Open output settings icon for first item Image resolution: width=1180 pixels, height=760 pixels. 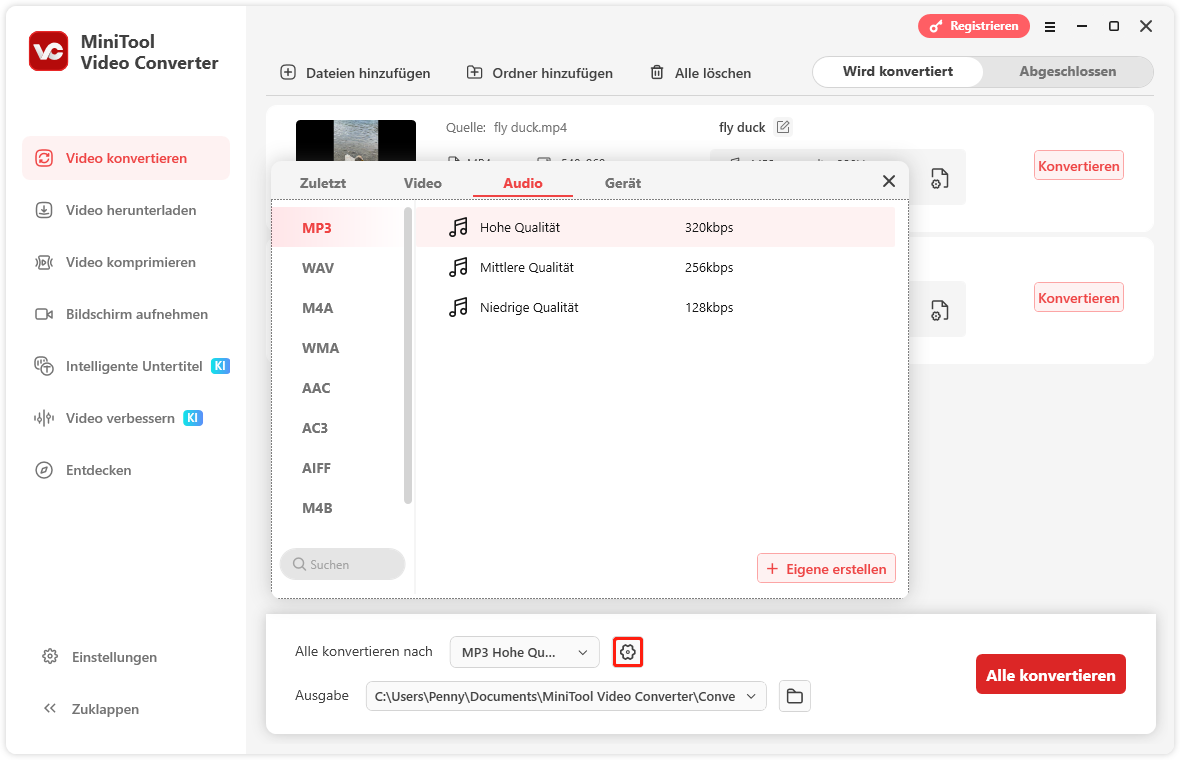(x=939, y=178)
